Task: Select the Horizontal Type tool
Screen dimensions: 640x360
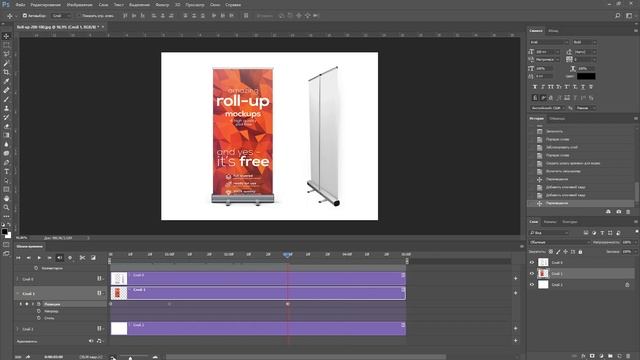Action: [6, 171]
